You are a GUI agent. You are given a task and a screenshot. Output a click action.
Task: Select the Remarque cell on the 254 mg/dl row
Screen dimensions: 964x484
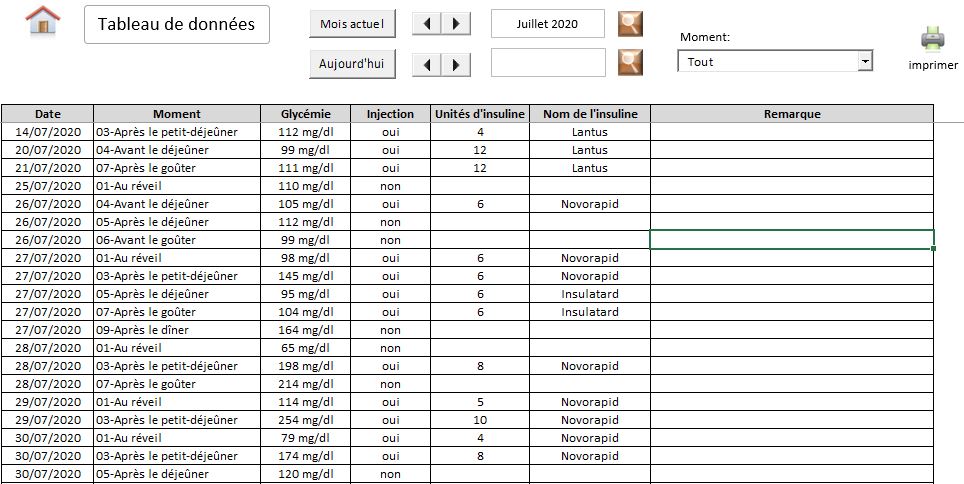[792, 420]
